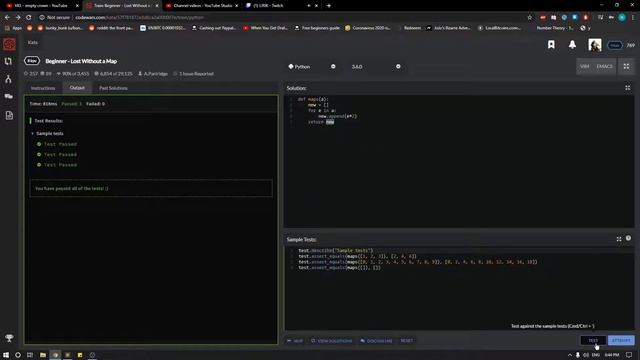Switch to the YouTube empty crown browser tab
Screen dimensions: 640x360
41,6
